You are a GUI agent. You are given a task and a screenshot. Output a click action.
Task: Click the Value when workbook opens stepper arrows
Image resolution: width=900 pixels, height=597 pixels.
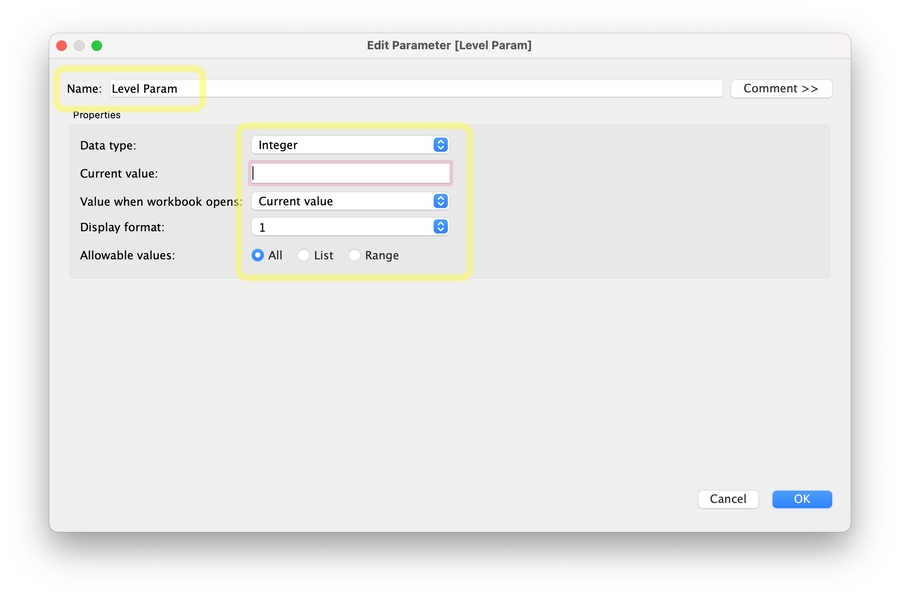point(439,200)
